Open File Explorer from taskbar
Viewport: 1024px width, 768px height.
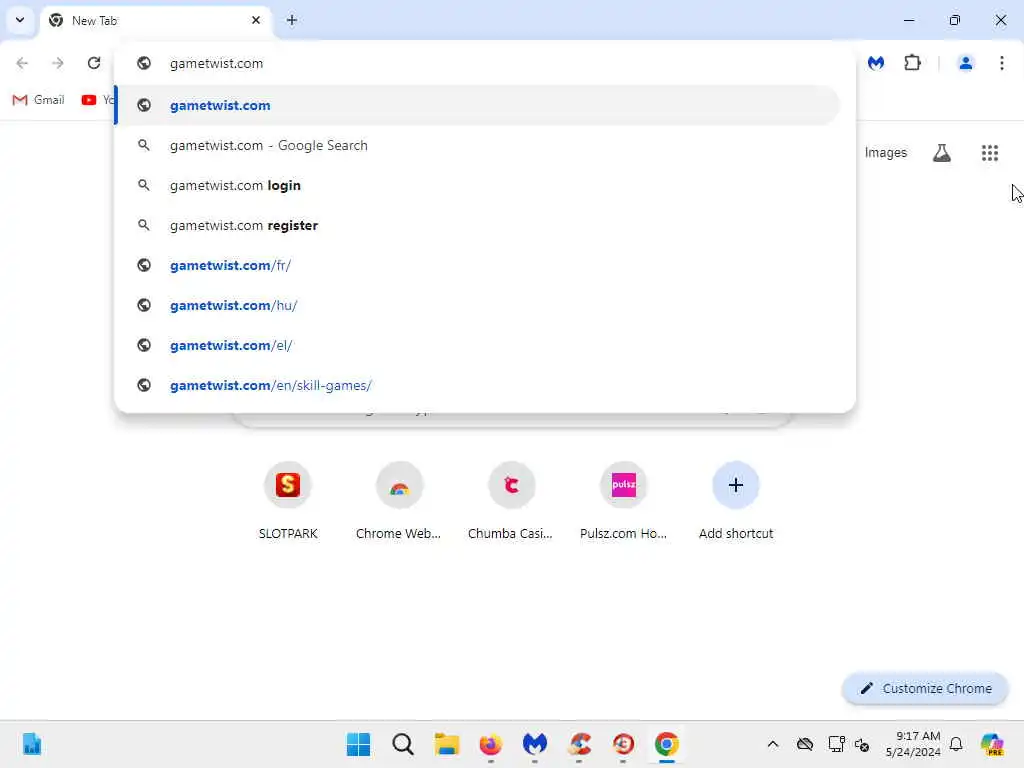(x=447, y=744)
